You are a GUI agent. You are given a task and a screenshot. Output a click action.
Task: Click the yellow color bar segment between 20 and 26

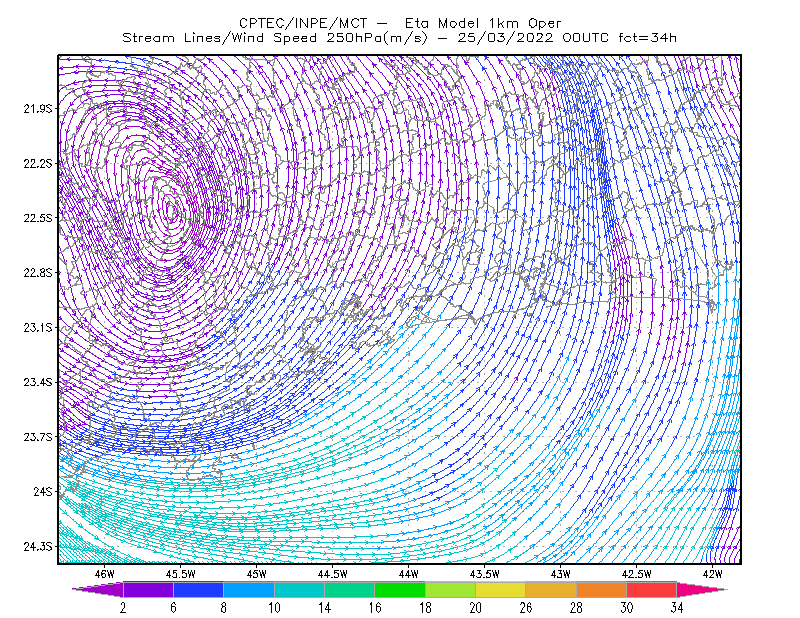[x=501, y=589]
